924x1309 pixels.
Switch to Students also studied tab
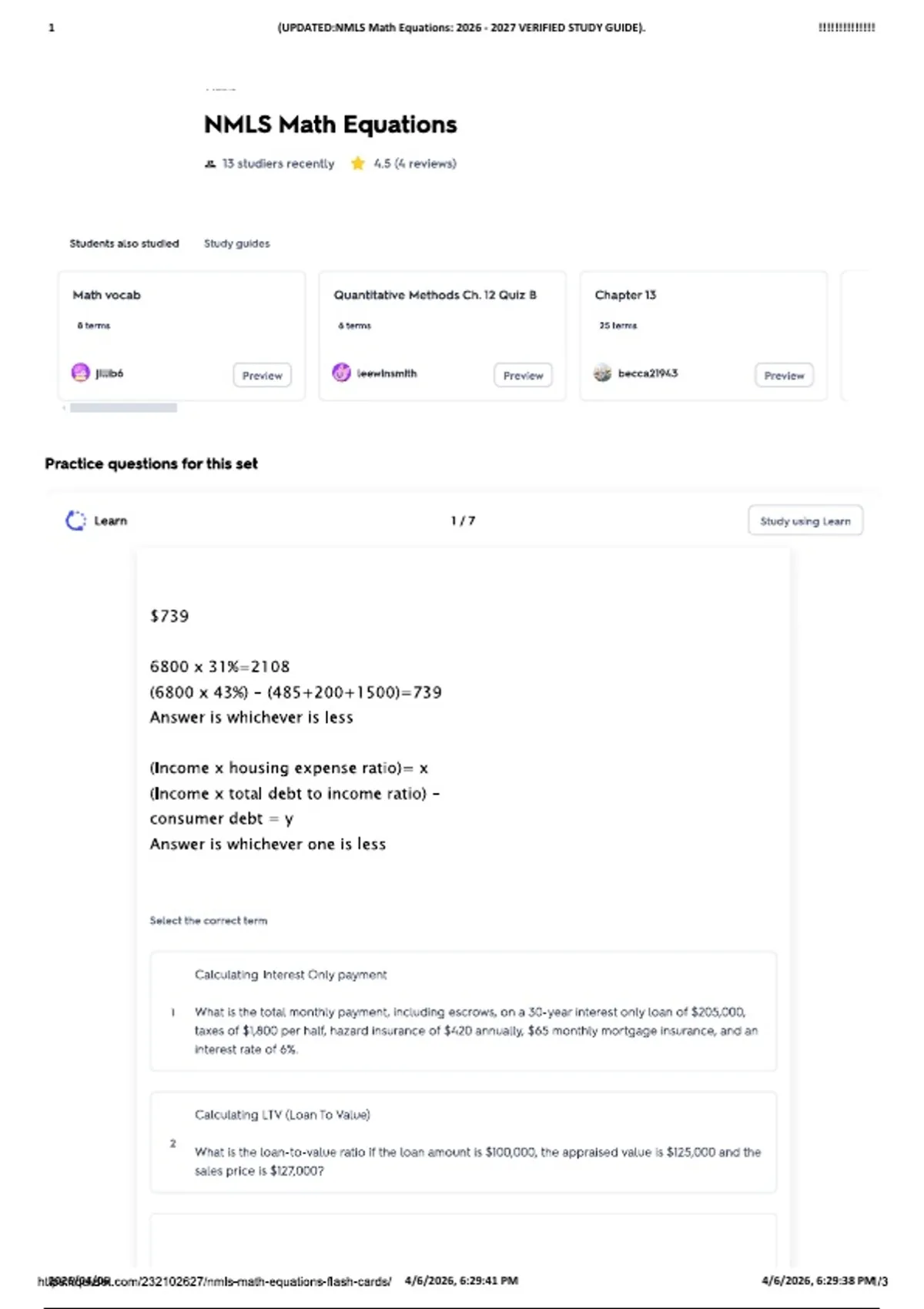click(124, 243)
